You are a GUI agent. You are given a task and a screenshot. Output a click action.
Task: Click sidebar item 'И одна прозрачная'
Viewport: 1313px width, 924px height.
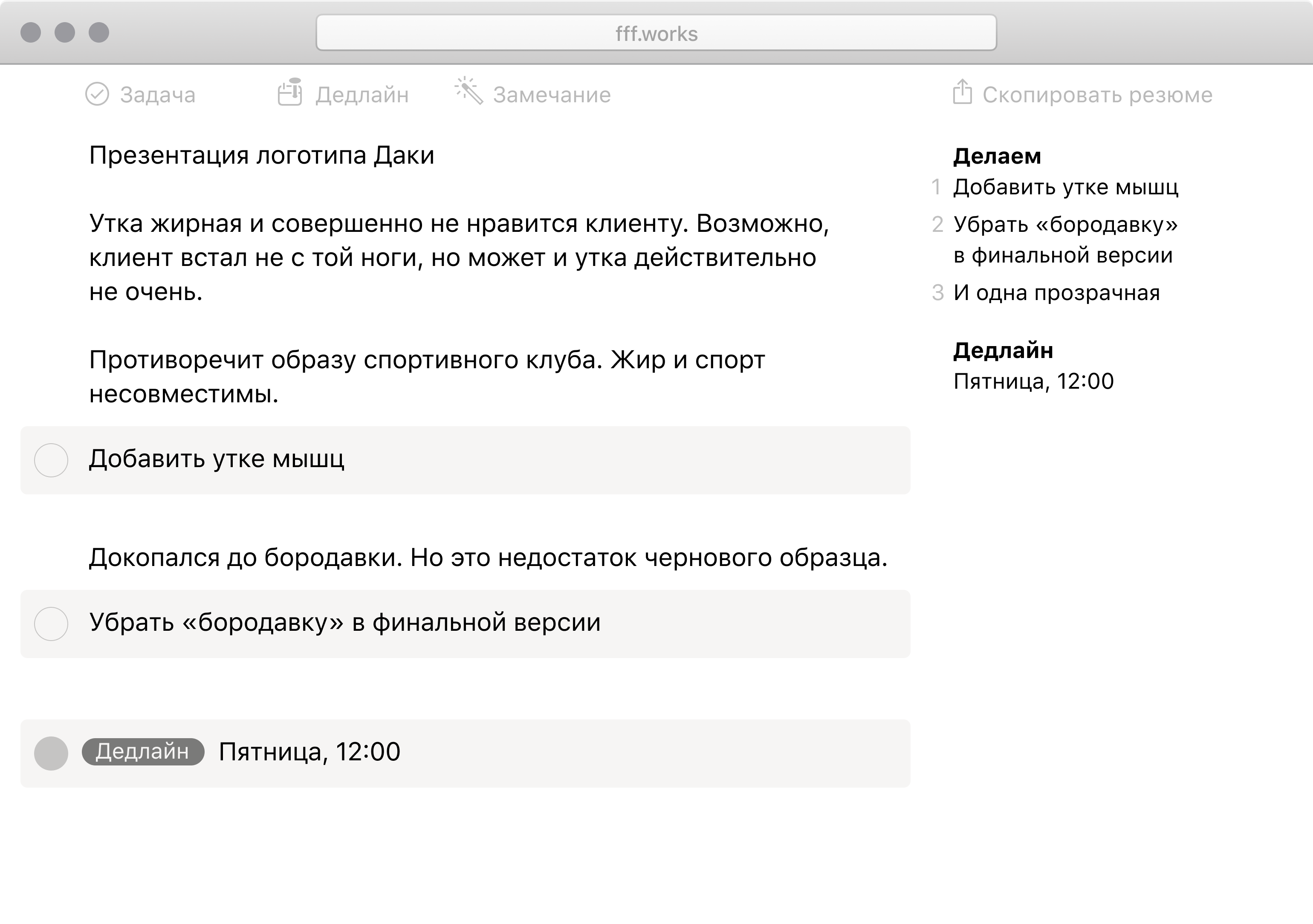[x=1056, y=293]
